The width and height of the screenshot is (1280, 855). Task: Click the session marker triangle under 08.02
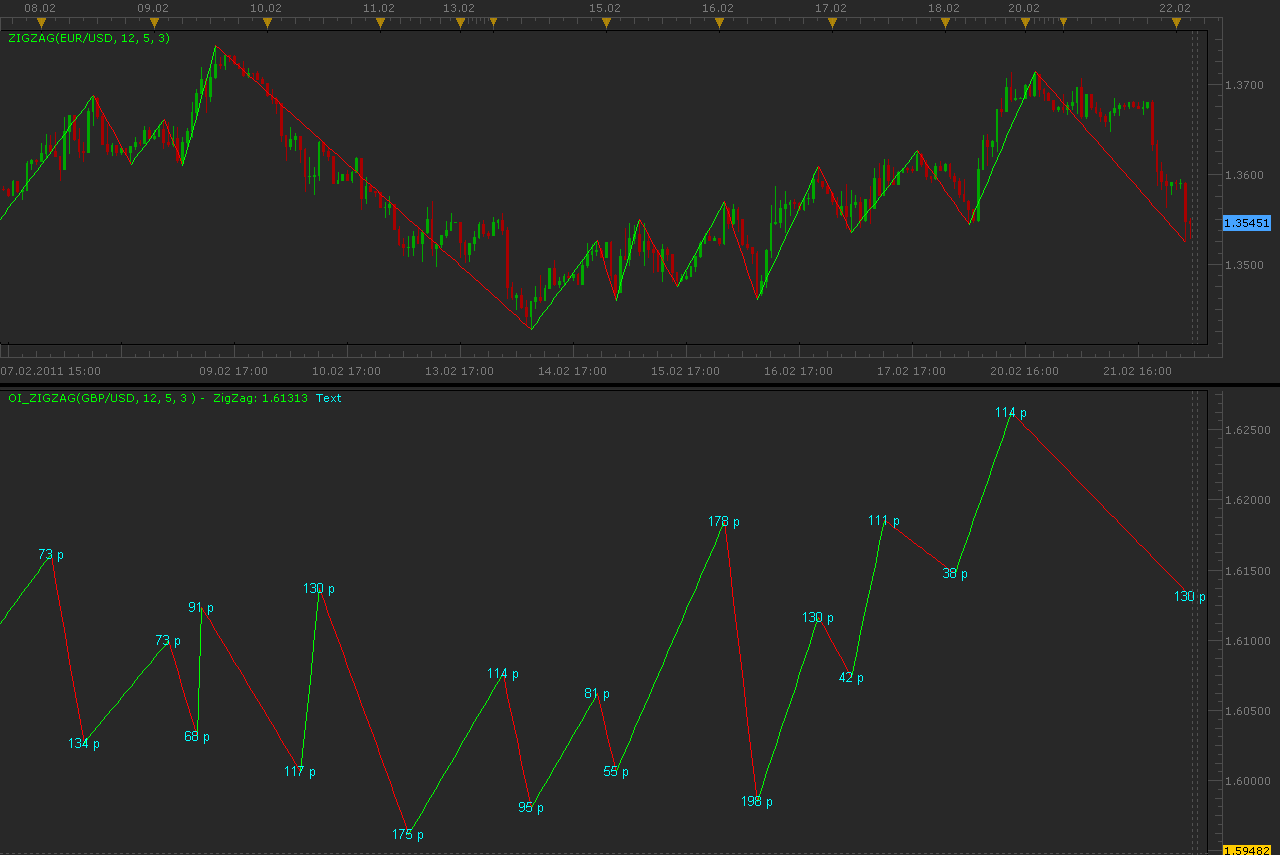click(41, 22)
